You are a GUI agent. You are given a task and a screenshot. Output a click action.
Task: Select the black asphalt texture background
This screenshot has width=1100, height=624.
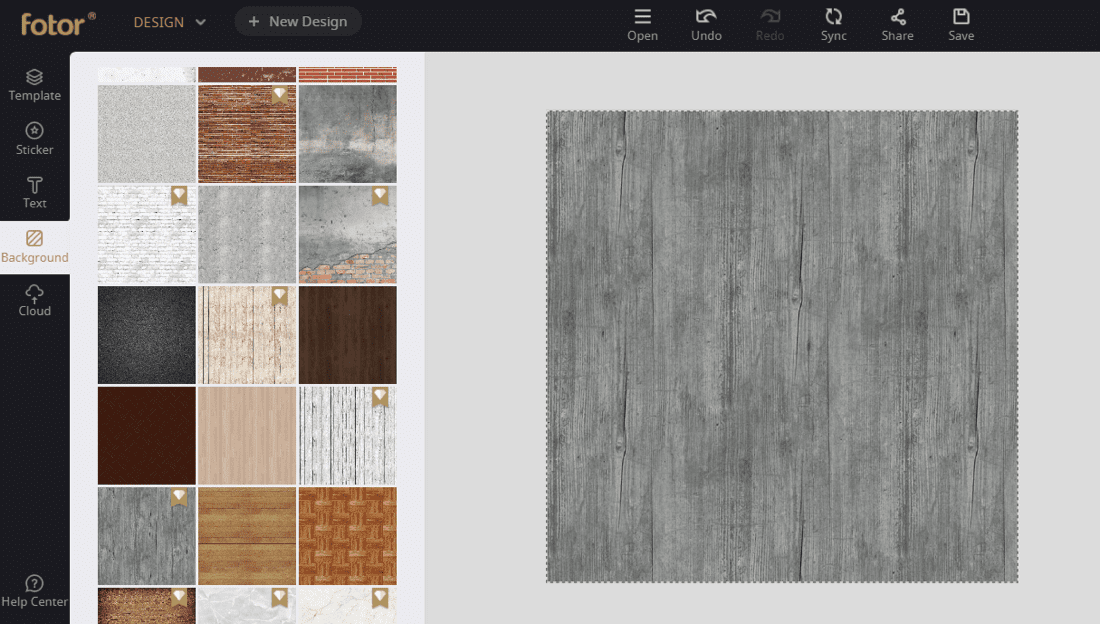[147, 335]
